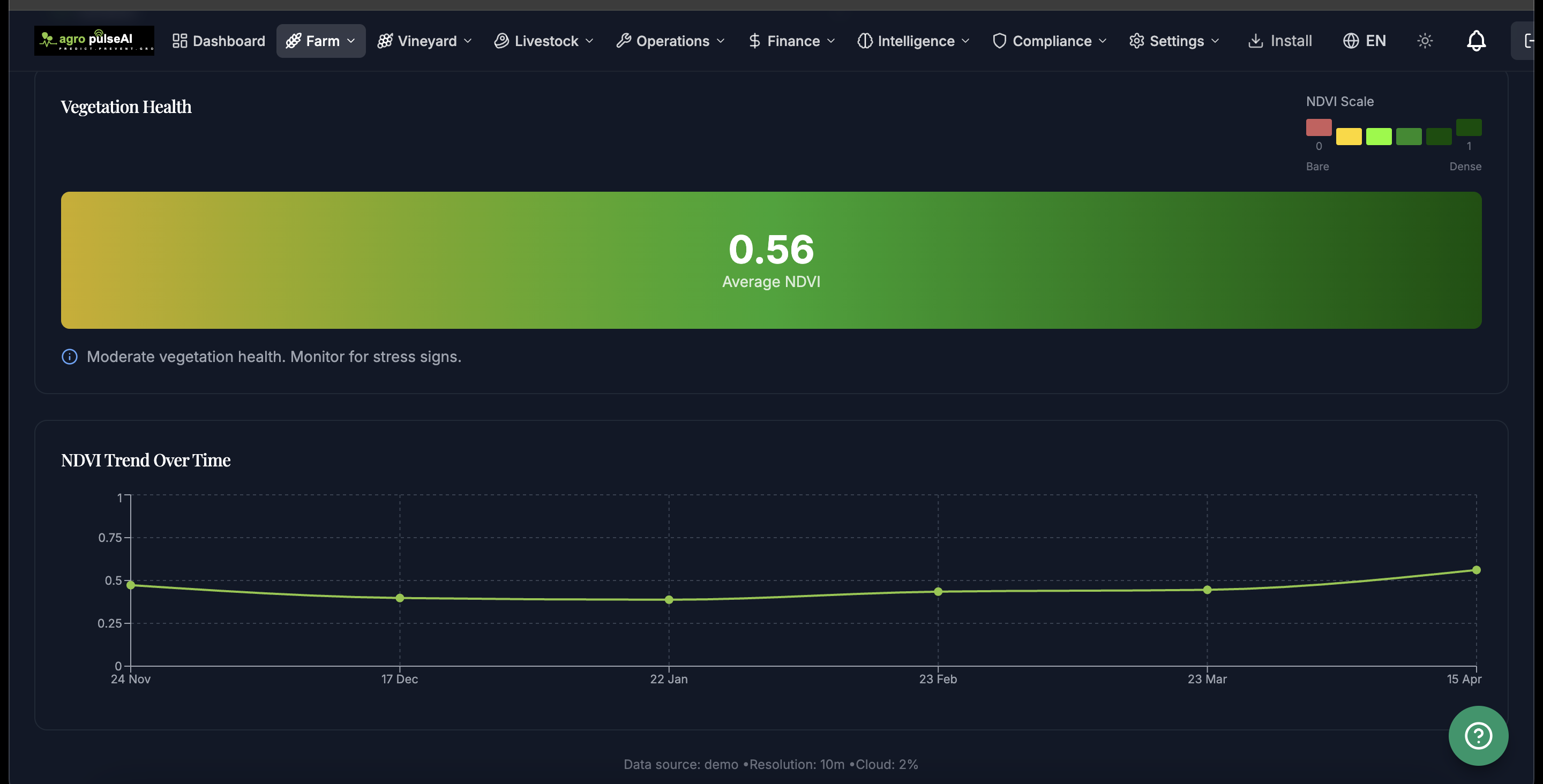This screenshot has height=784, width=1543.
Task: Switch language via EN button
Action: (x=1365, y=41)
